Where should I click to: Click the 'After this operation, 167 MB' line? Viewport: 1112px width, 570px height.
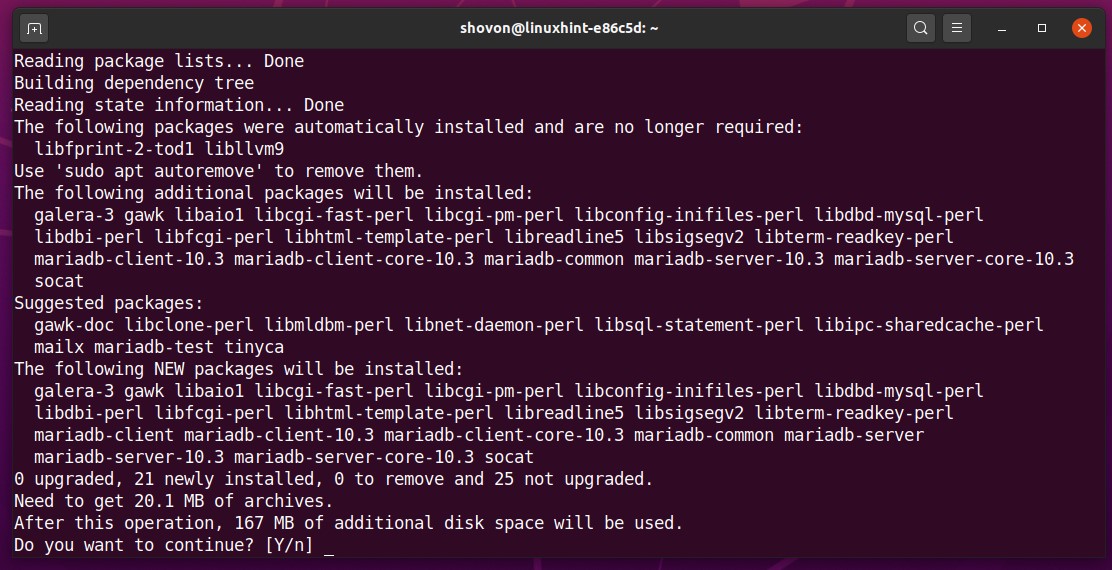coord(348,523)
